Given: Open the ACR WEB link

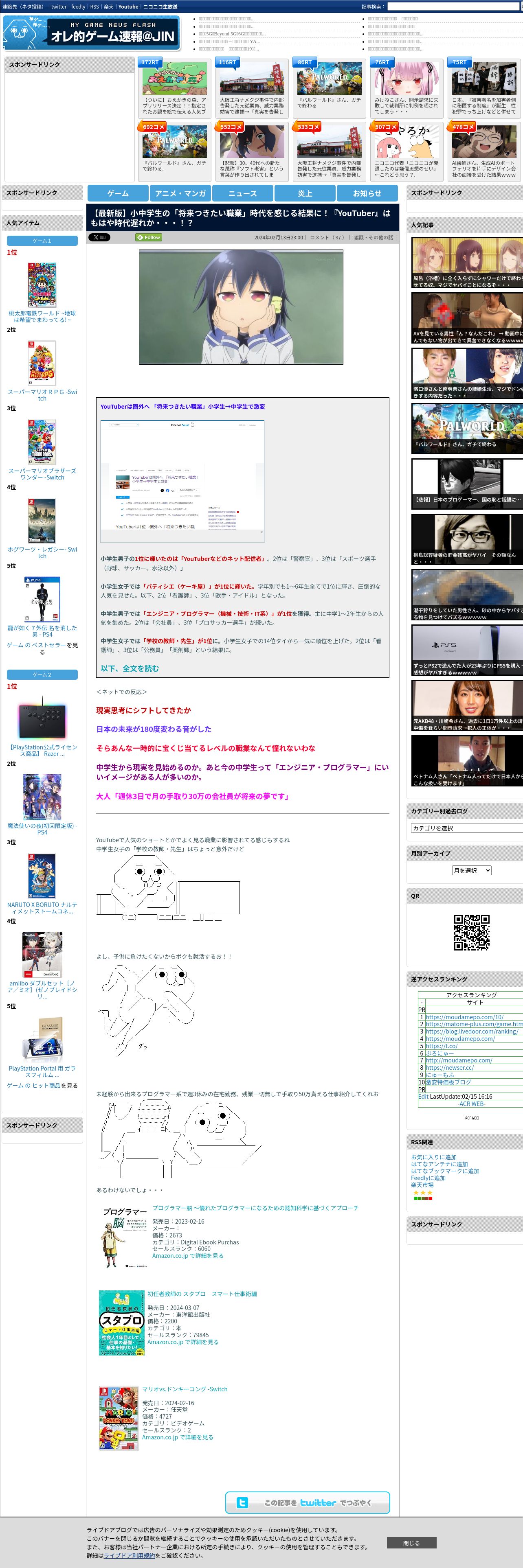Looking at the screenshot, I should click(x=472, y=1104).
